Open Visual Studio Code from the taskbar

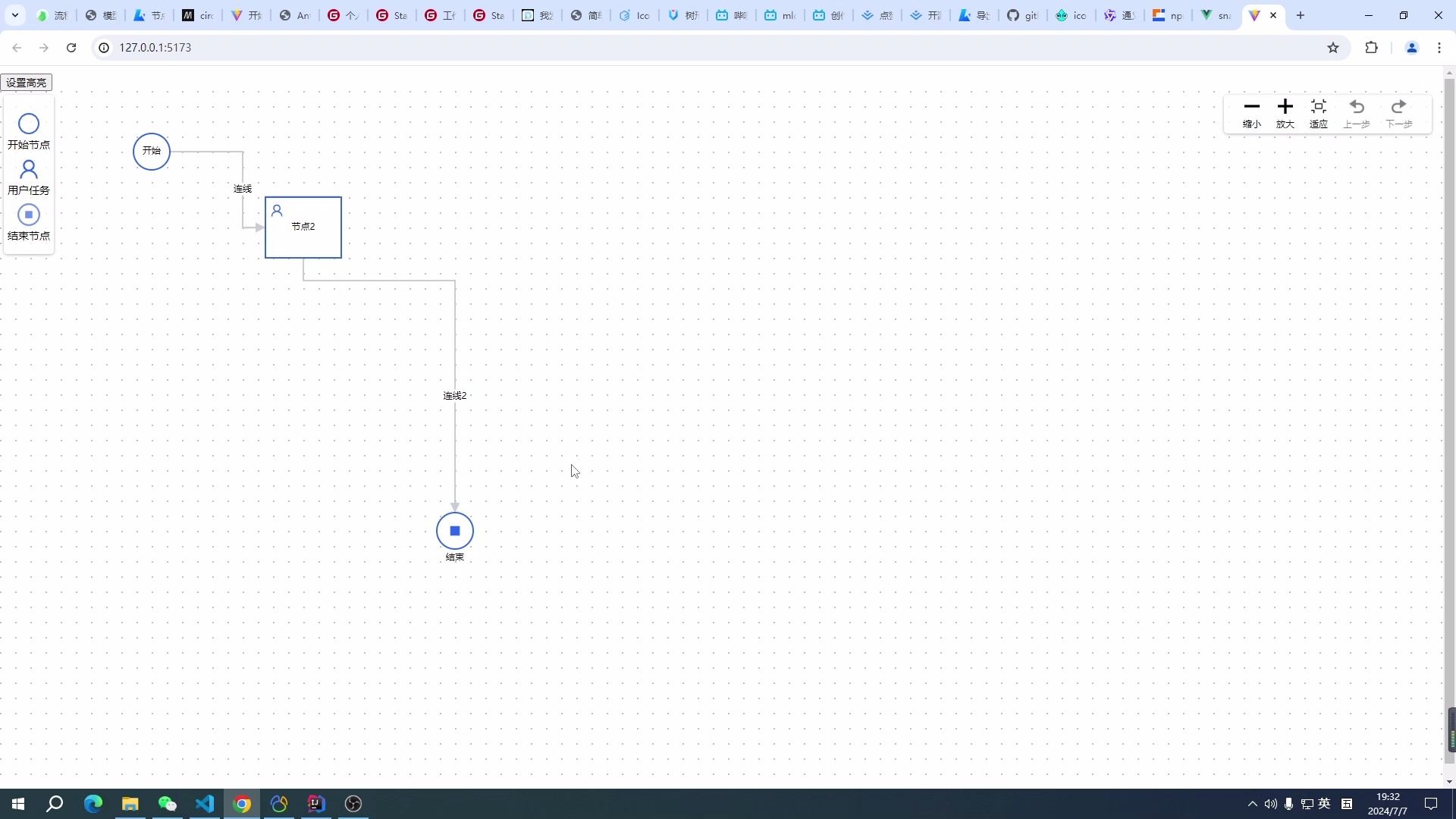pos(205,804)
